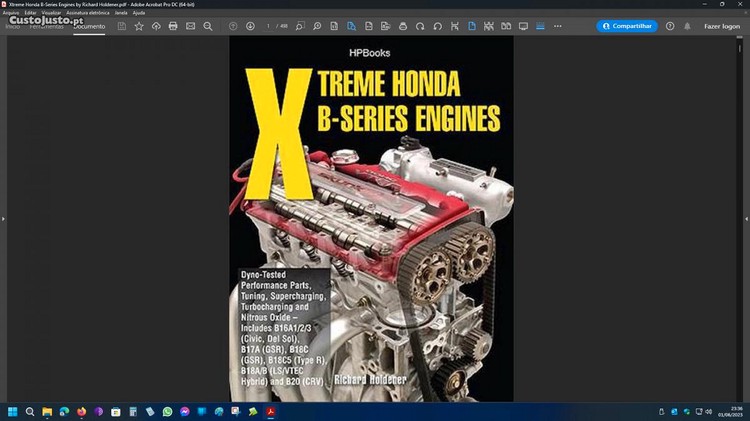Open the Visualizar menu
This screenshot has width=750, height=421.
pos(49,12)
